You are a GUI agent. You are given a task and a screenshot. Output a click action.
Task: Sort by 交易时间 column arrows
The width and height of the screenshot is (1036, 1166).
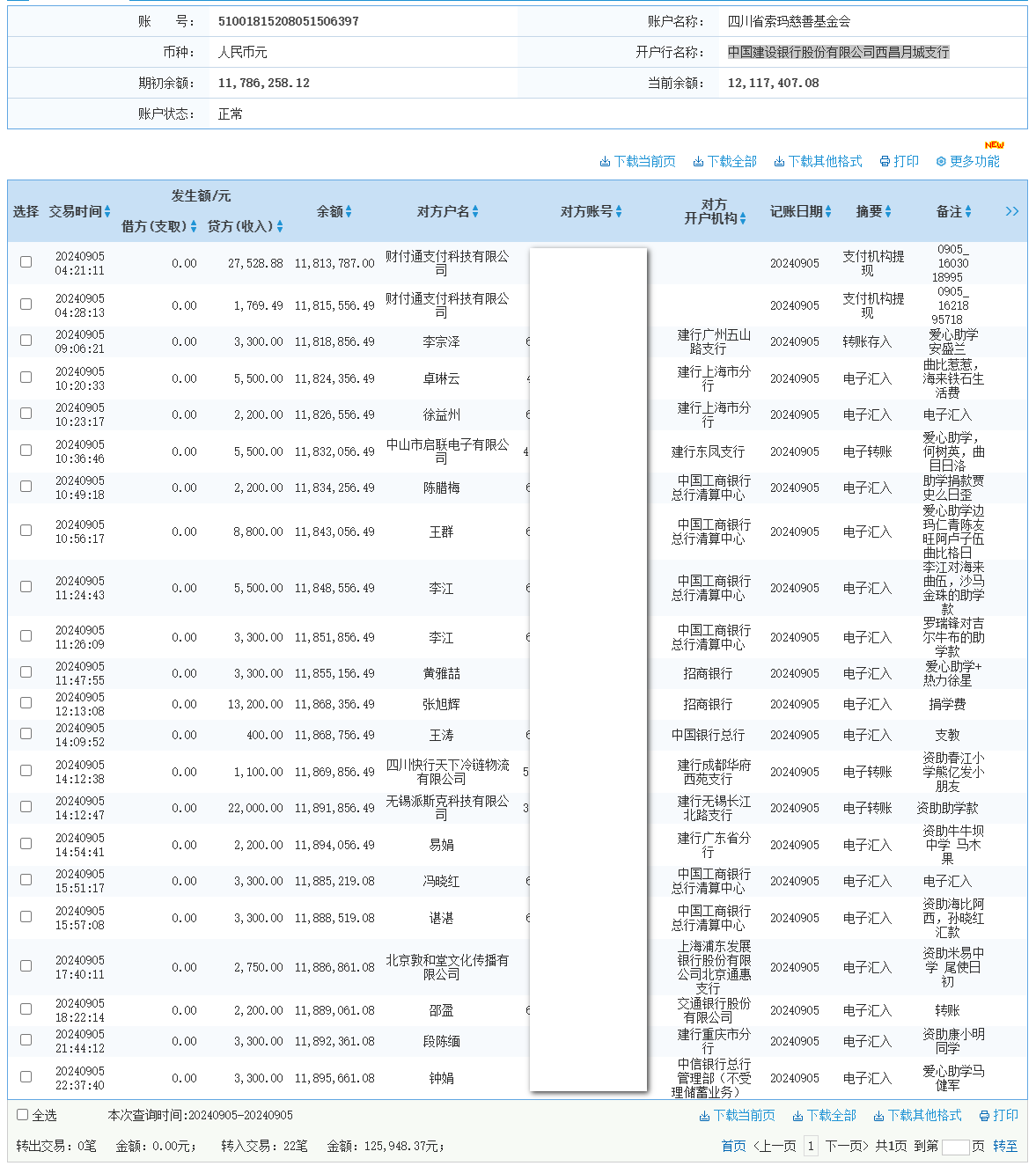point(107,211)
